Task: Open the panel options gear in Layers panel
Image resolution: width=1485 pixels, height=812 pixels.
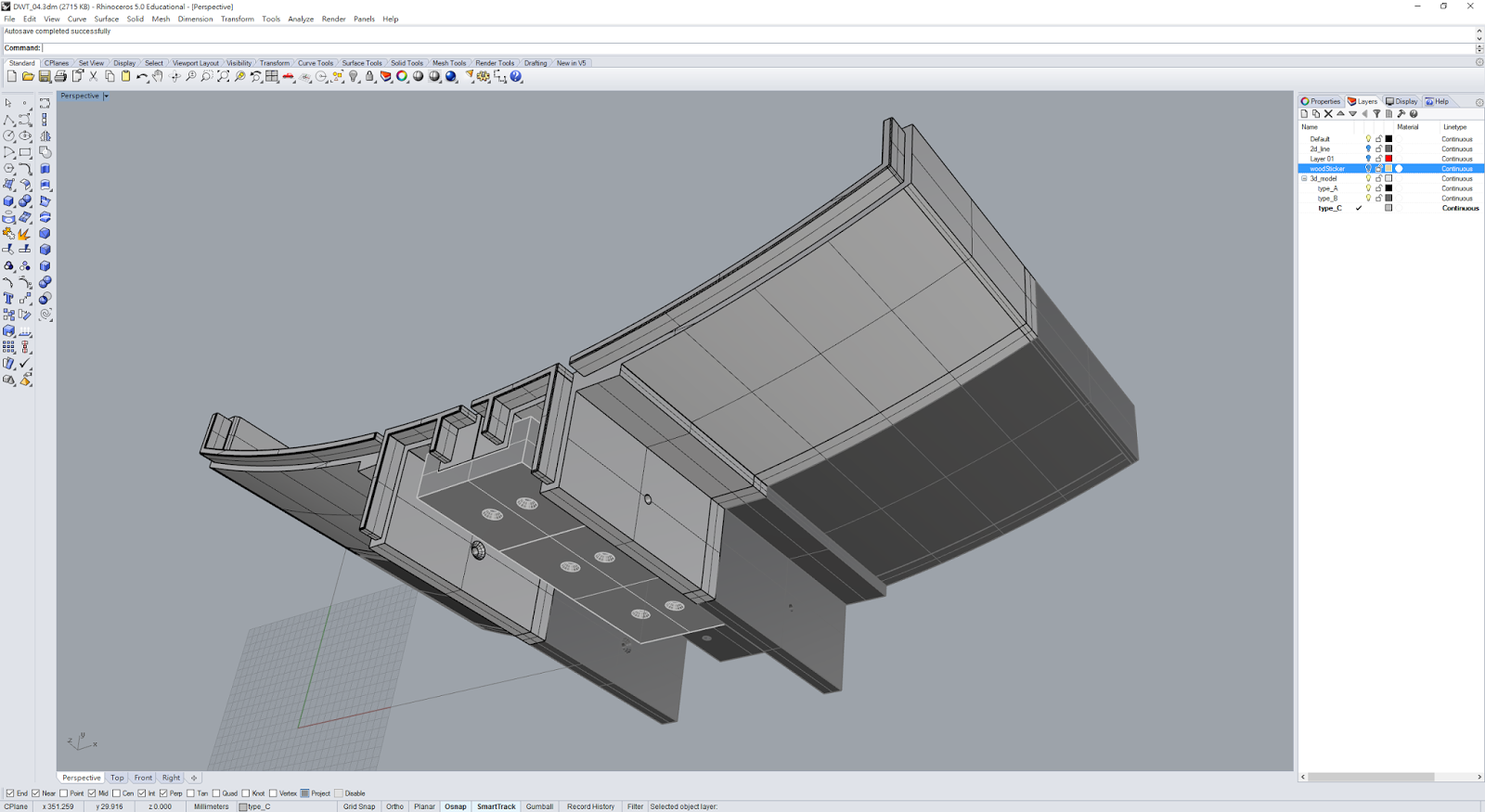Action: 1479,102
